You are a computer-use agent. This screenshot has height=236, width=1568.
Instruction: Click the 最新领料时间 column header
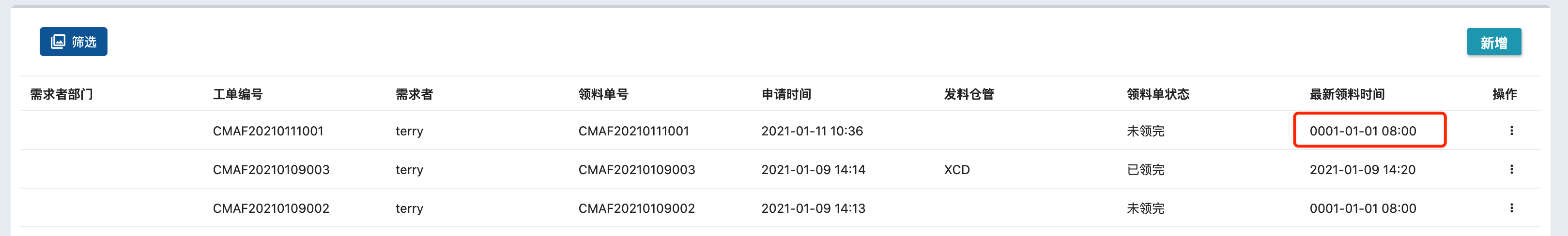point(1346,94)
